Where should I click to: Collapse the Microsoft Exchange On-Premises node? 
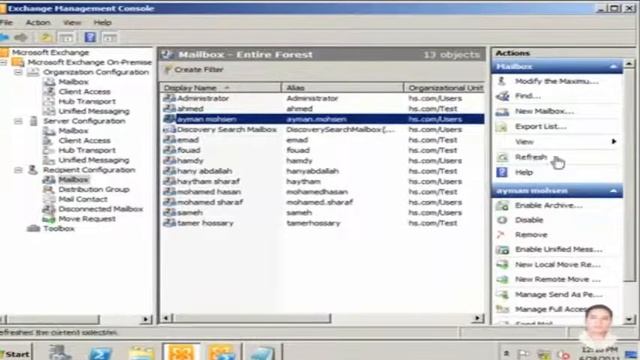click(x=3, y=62)
